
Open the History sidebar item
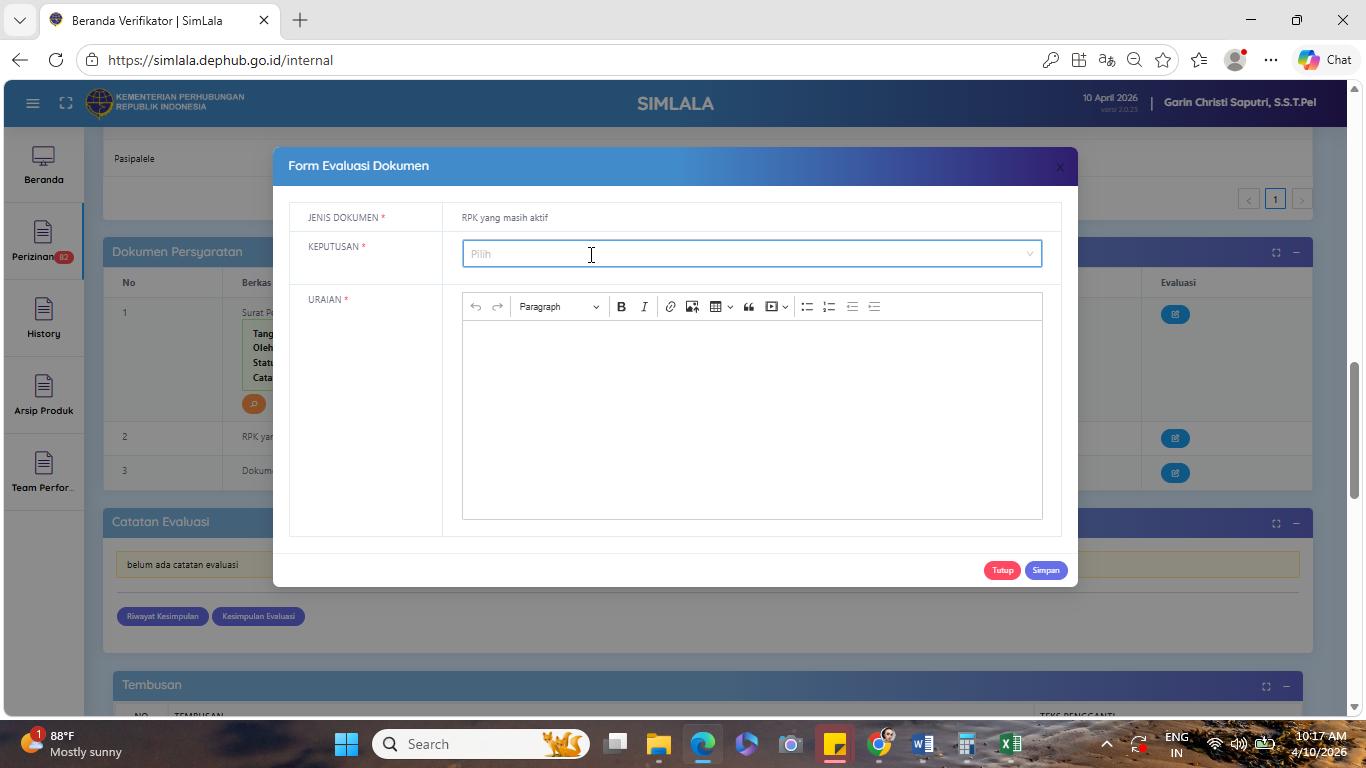pyautogui.click(x=43, y=319)
